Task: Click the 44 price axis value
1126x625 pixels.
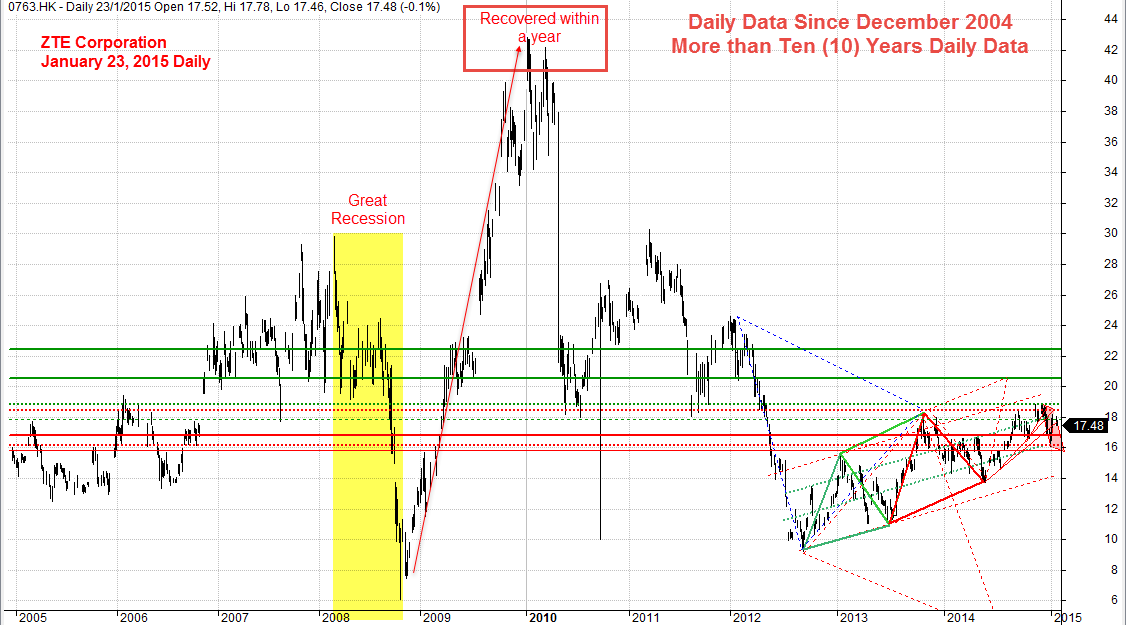Action: tap(1111, 19)
